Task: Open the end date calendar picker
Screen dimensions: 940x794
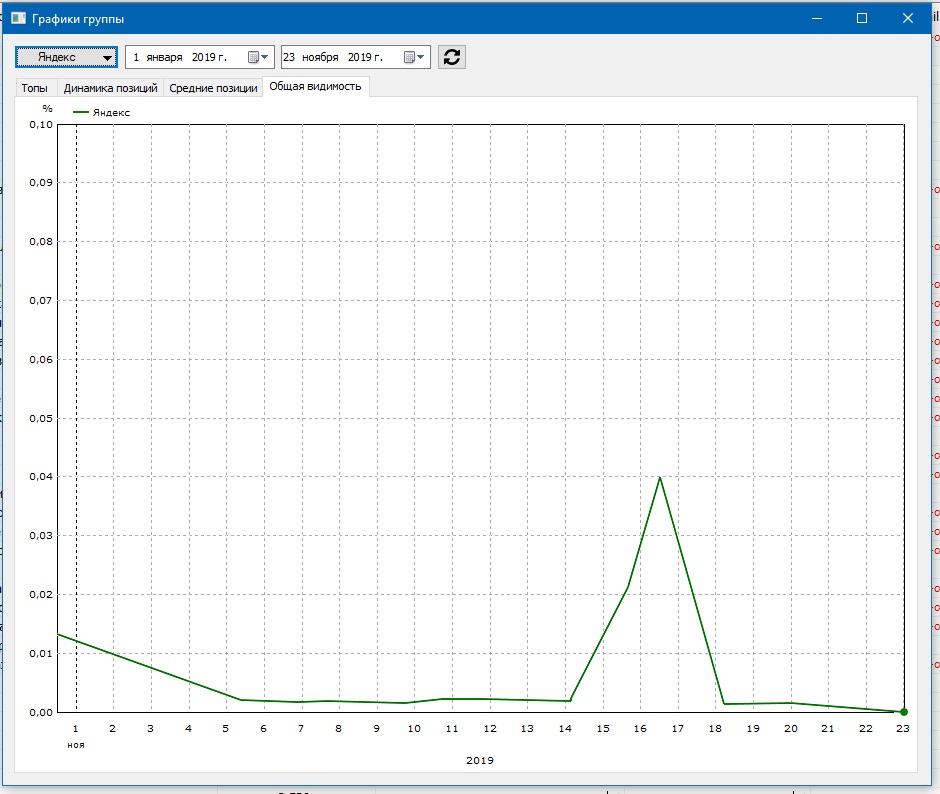Action: click(414, 57)
